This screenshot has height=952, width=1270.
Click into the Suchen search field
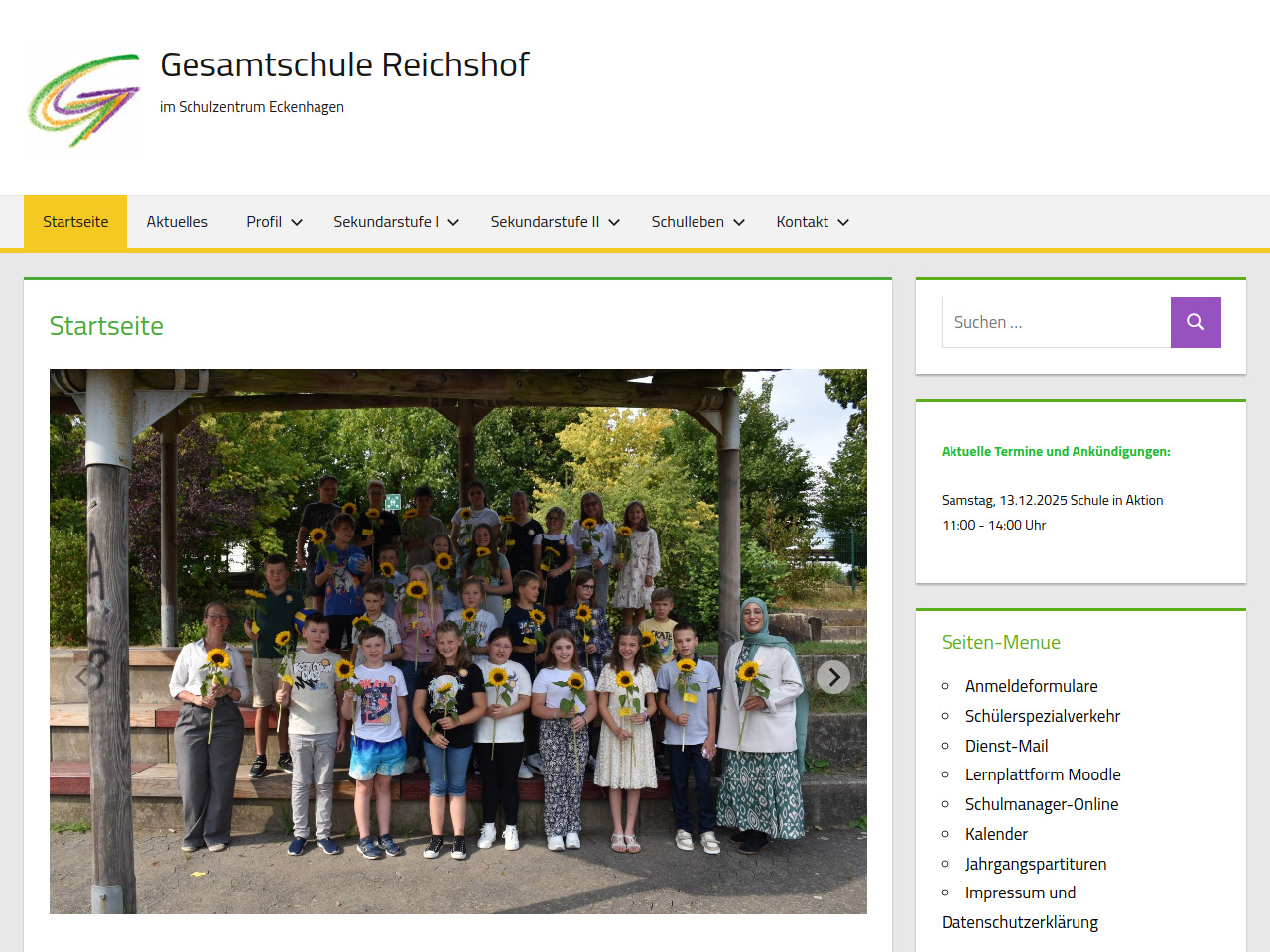tap(1056, 322)
